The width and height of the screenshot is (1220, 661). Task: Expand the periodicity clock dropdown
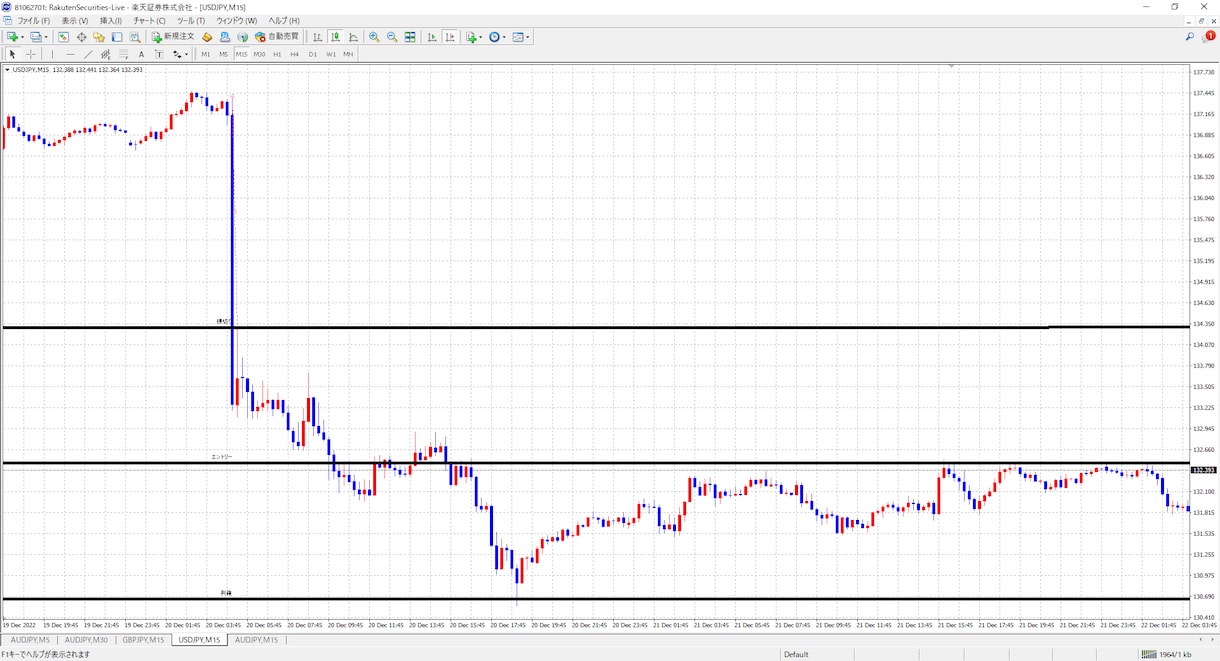pyautogui.click(x=505, y=37)
